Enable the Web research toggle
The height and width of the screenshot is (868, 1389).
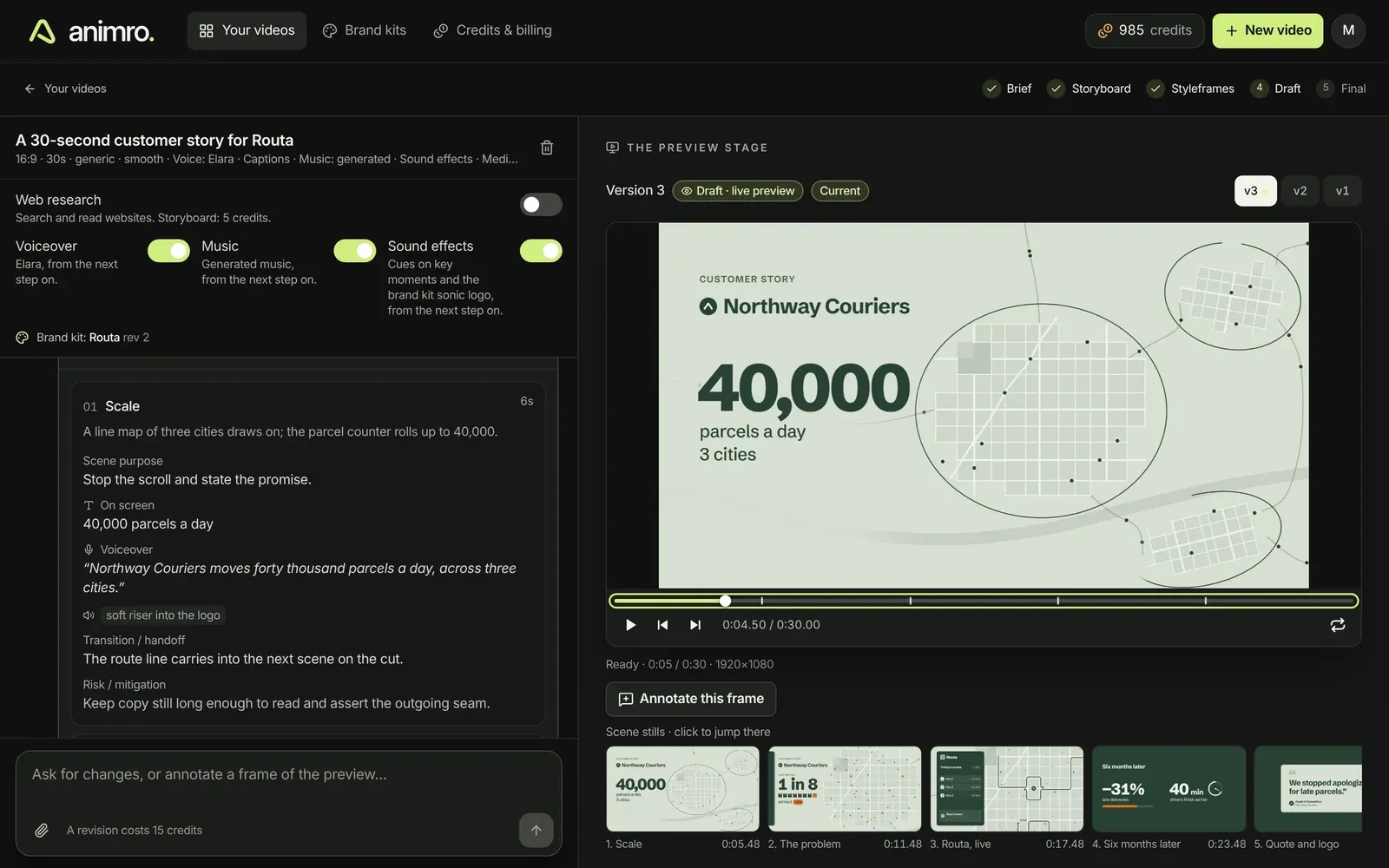pos(541,204)
